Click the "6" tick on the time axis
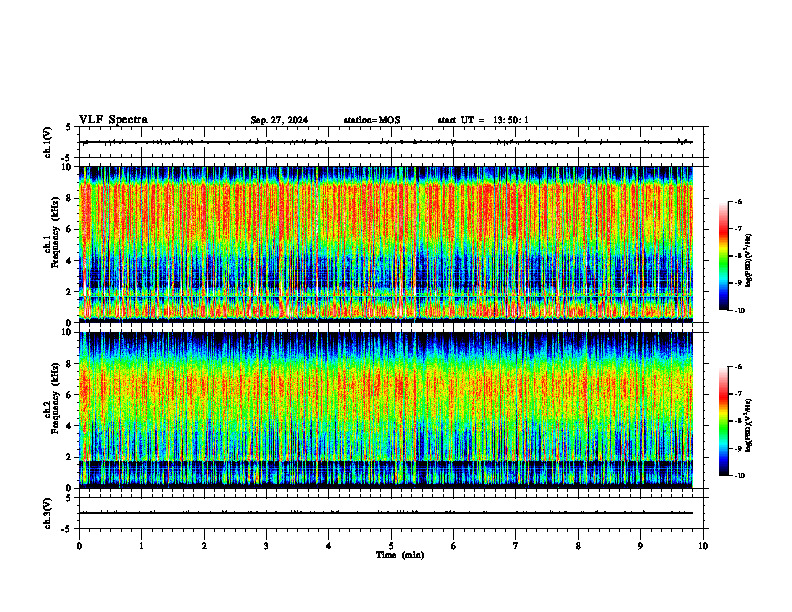 click(454, 546)
